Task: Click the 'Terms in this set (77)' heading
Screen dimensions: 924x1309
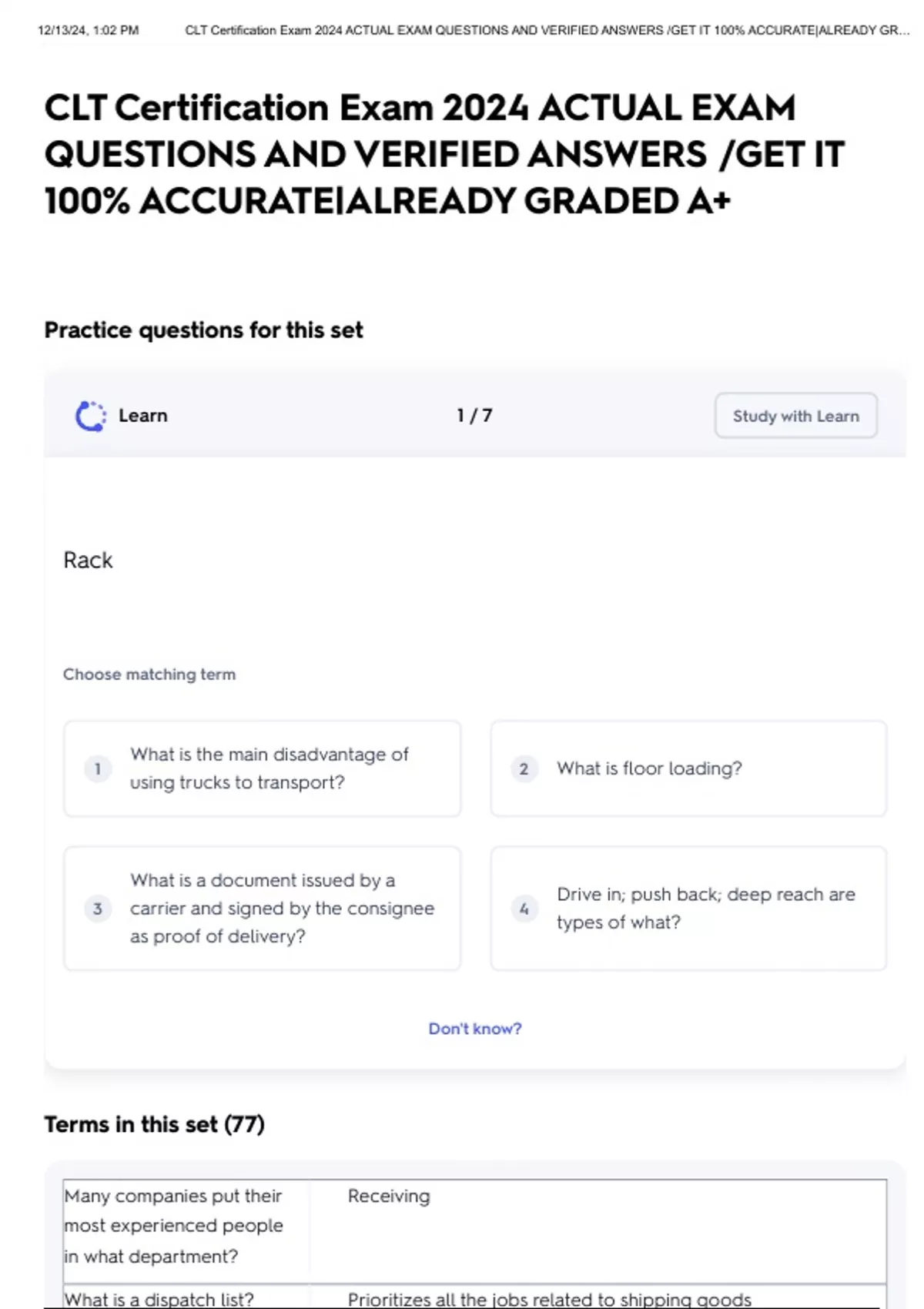Action: [x=154, y=1124]
